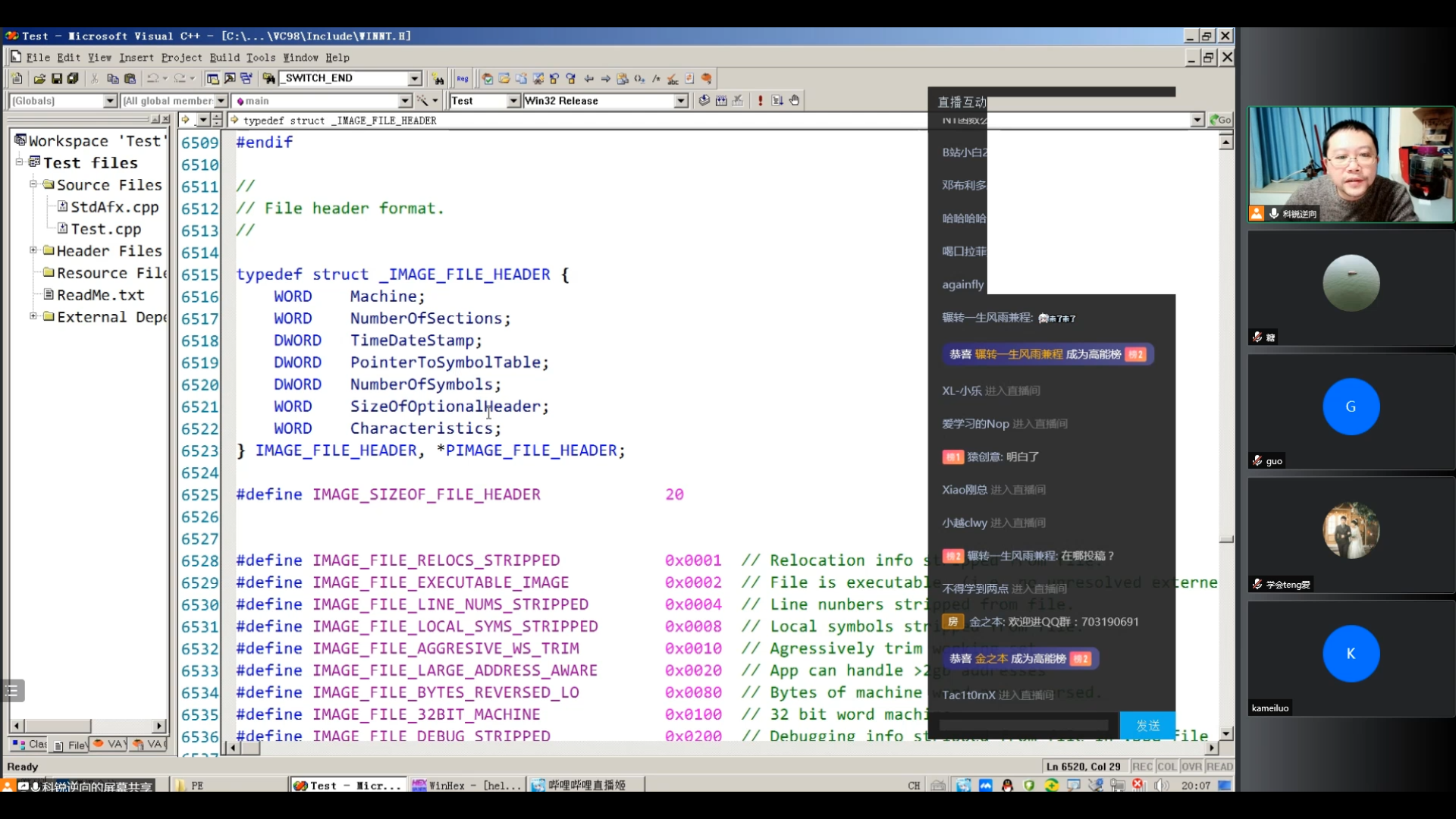Scroll down in code editor
Viewport: 1456px width, 819px height.
(1225, 731)
